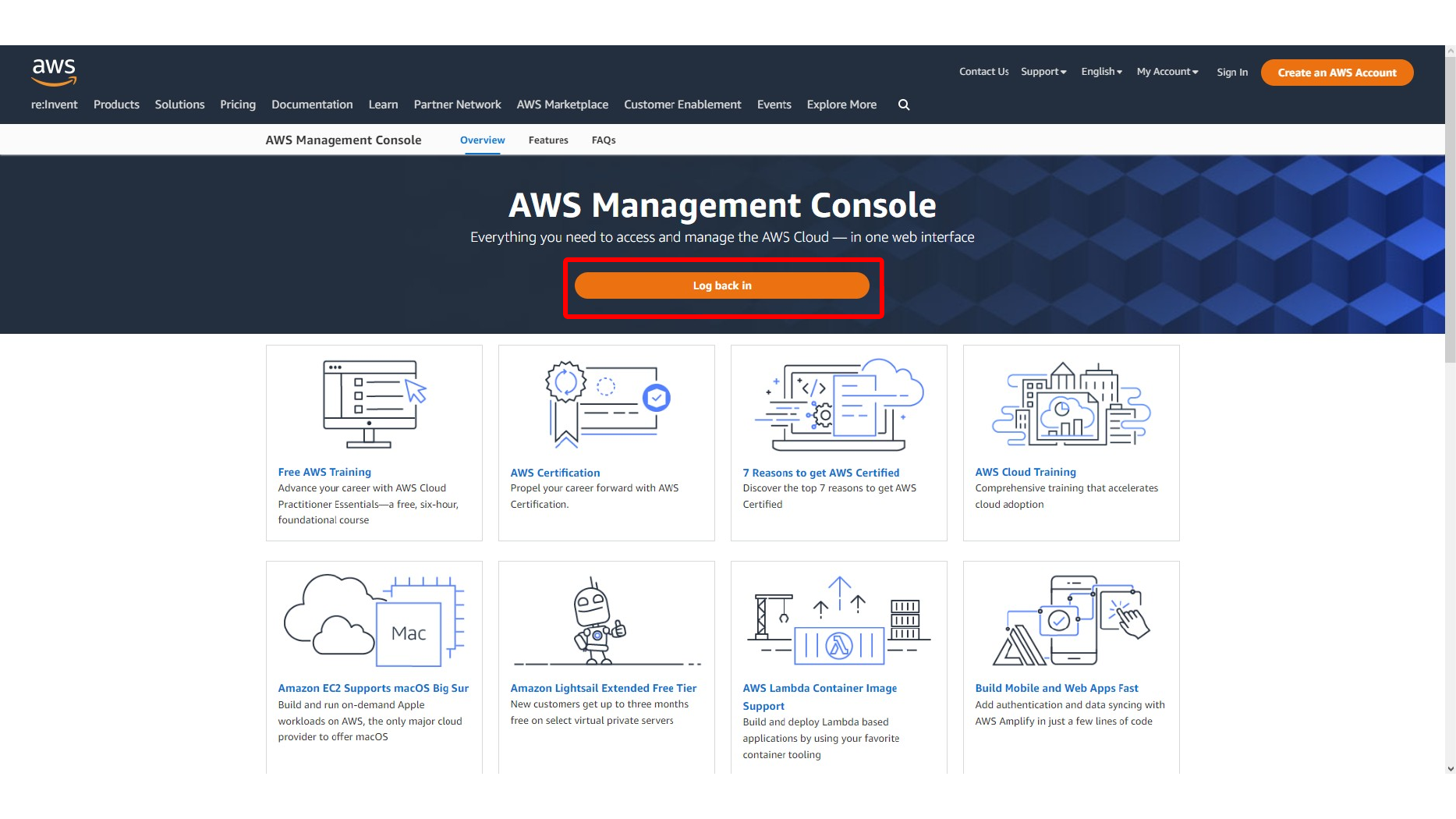The height and width of the screenshot is (819, 1456).
Task: Click the EC2 Mac cloud illustration
Action: [x=374, y=621]
